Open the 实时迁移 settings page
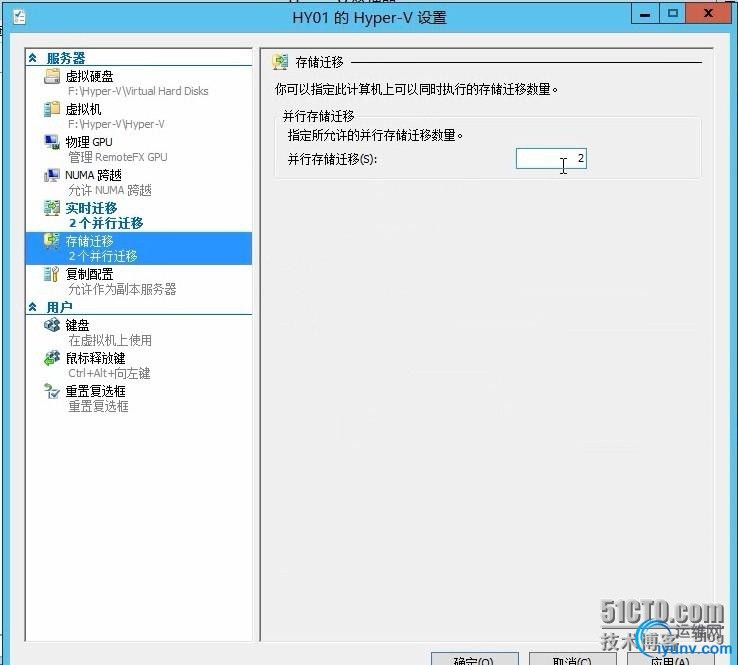This screenshot has width=738, height=665. tap(139, 215)
